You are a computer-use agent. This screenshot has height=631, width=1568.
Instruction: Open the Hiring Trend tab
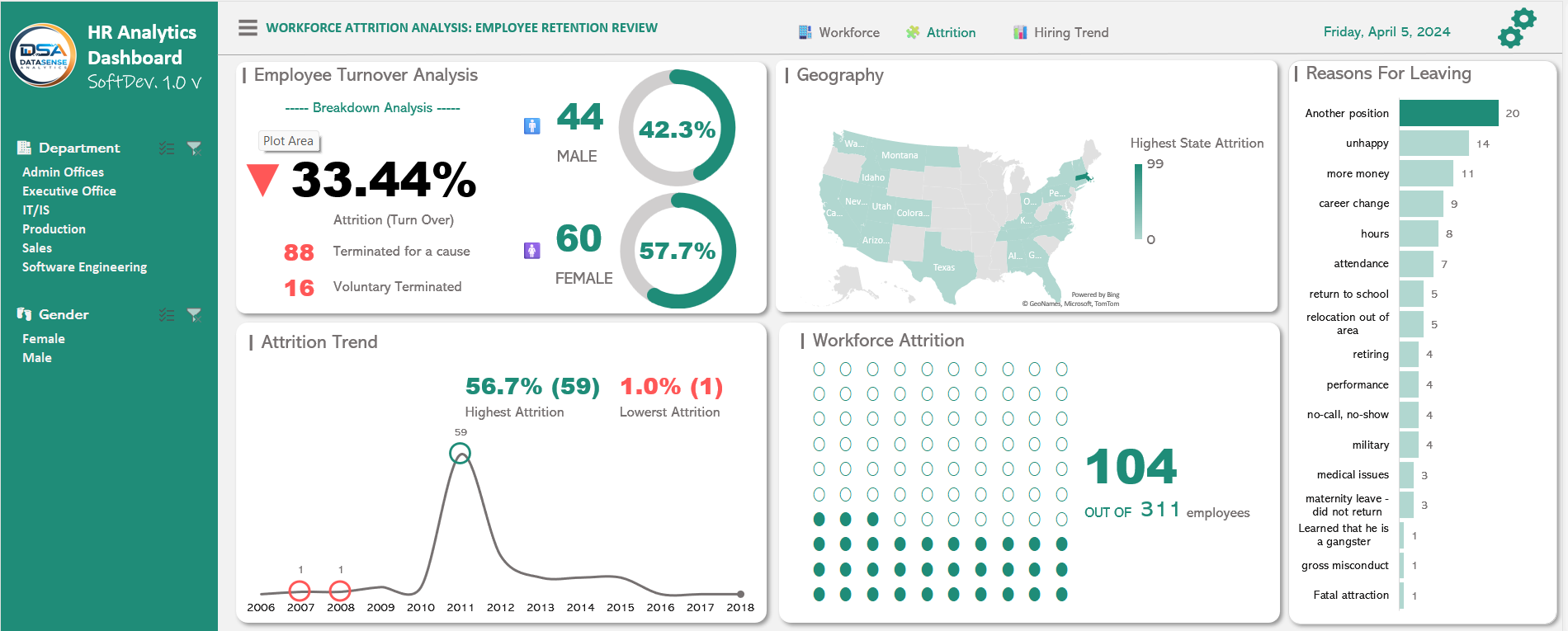coord(1061,33)
